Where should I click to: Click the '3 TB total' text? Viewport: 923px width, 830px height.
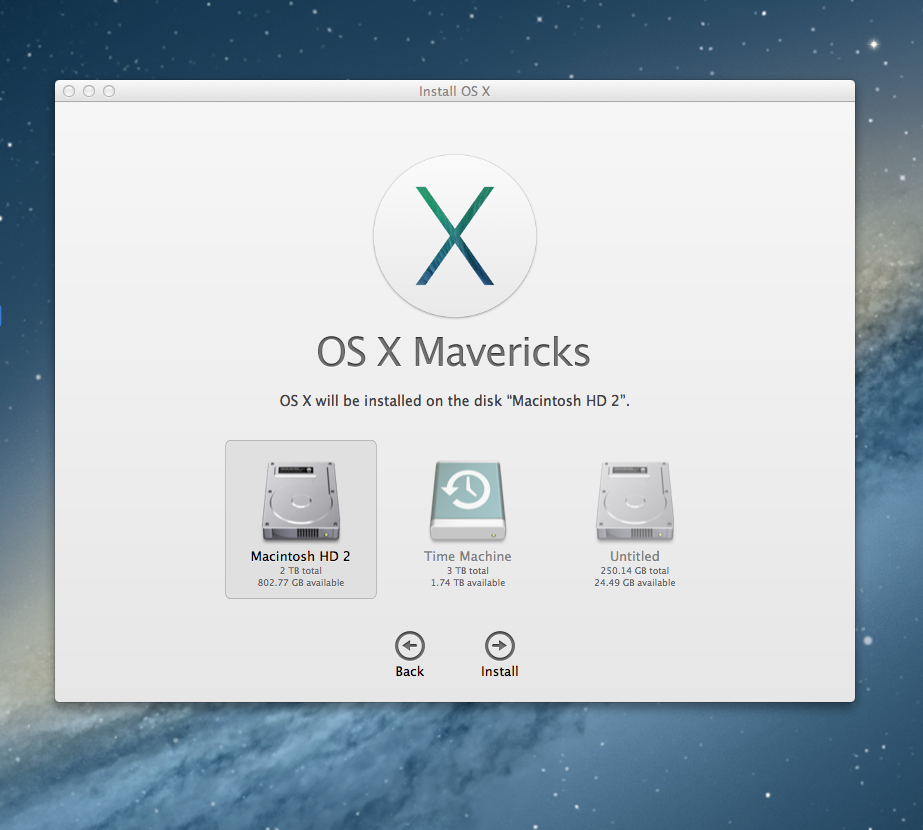468,570
